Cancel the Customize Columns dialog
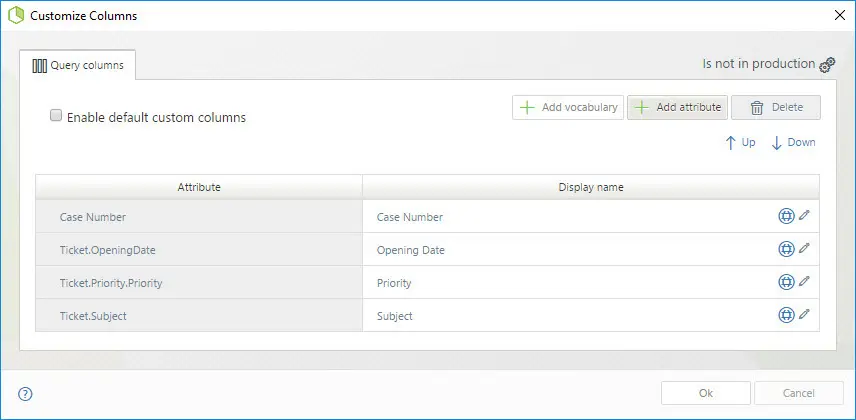The height and width of the screenshot is (420, 856). [799, 393]
